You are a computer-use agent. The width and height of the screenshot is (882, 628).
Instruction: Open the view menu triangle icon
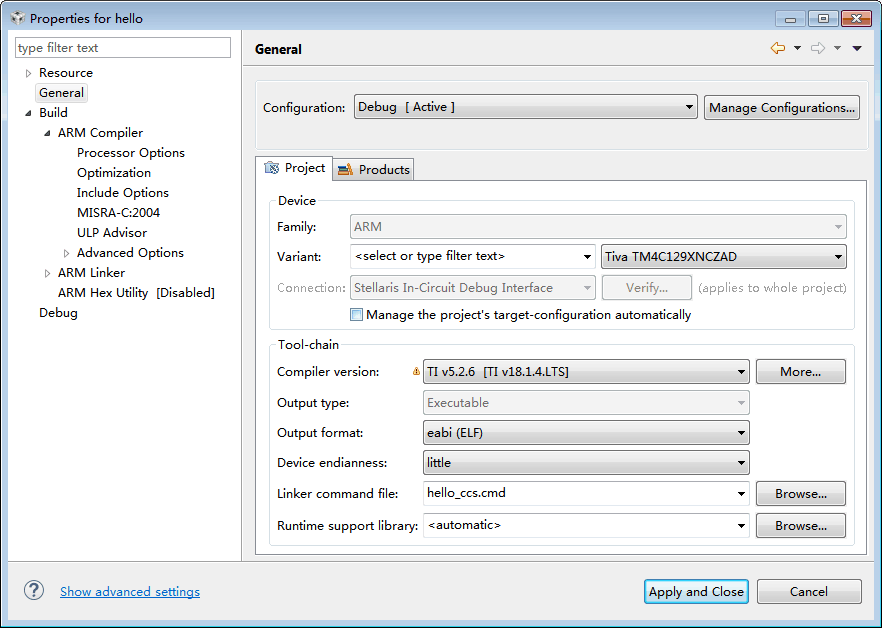[857, 48]
